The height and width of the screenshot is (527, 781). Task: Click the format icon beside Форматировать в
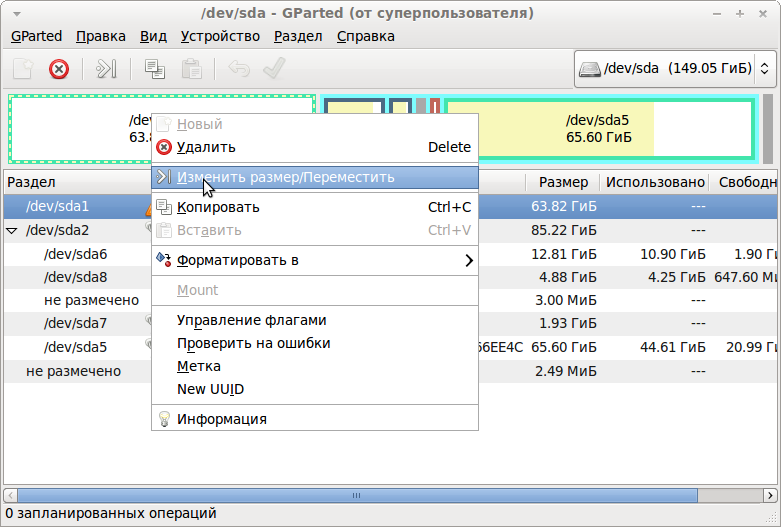(164, 260)
